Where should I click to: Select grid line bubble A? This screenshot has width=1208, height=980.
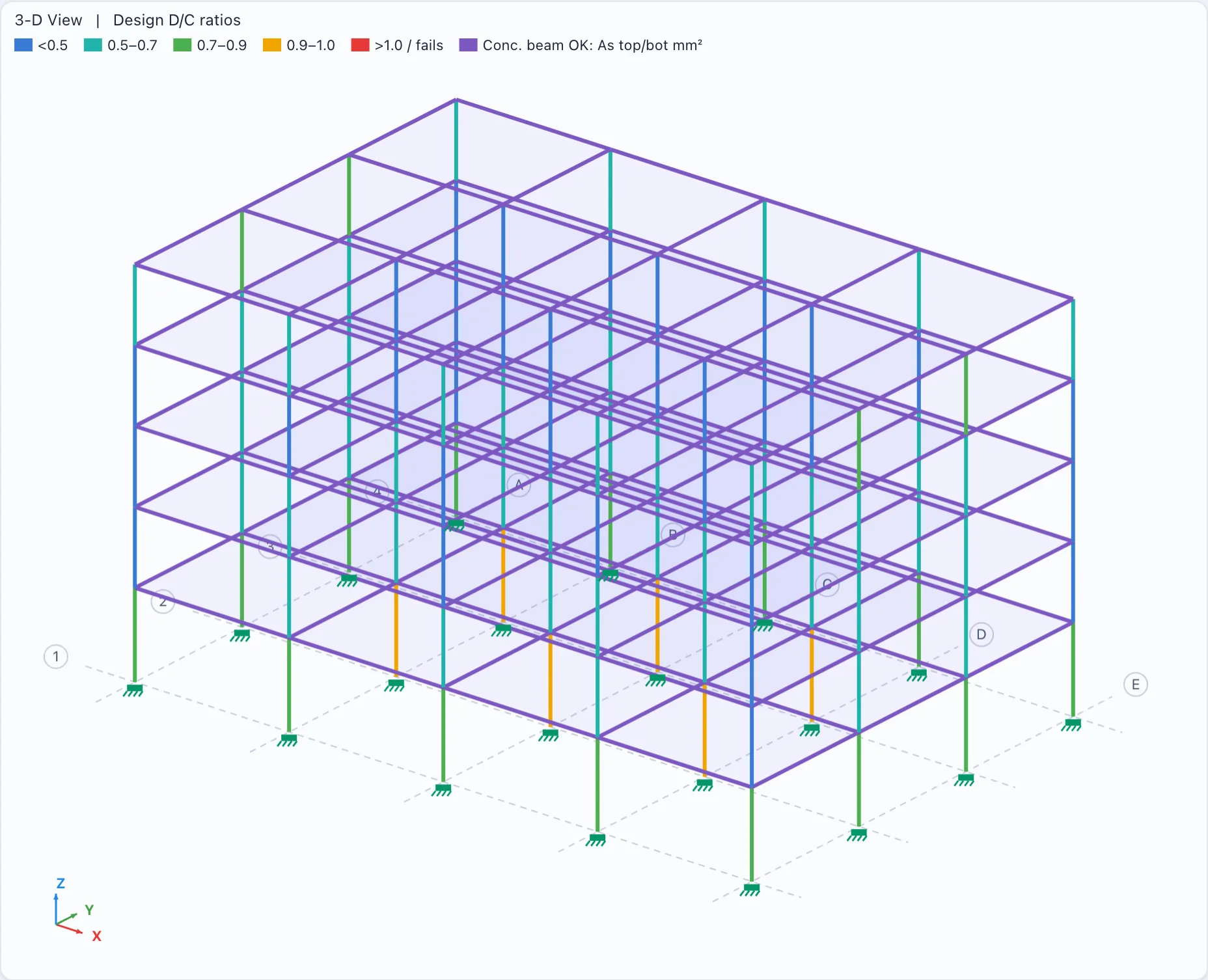[x=519, y=485]
